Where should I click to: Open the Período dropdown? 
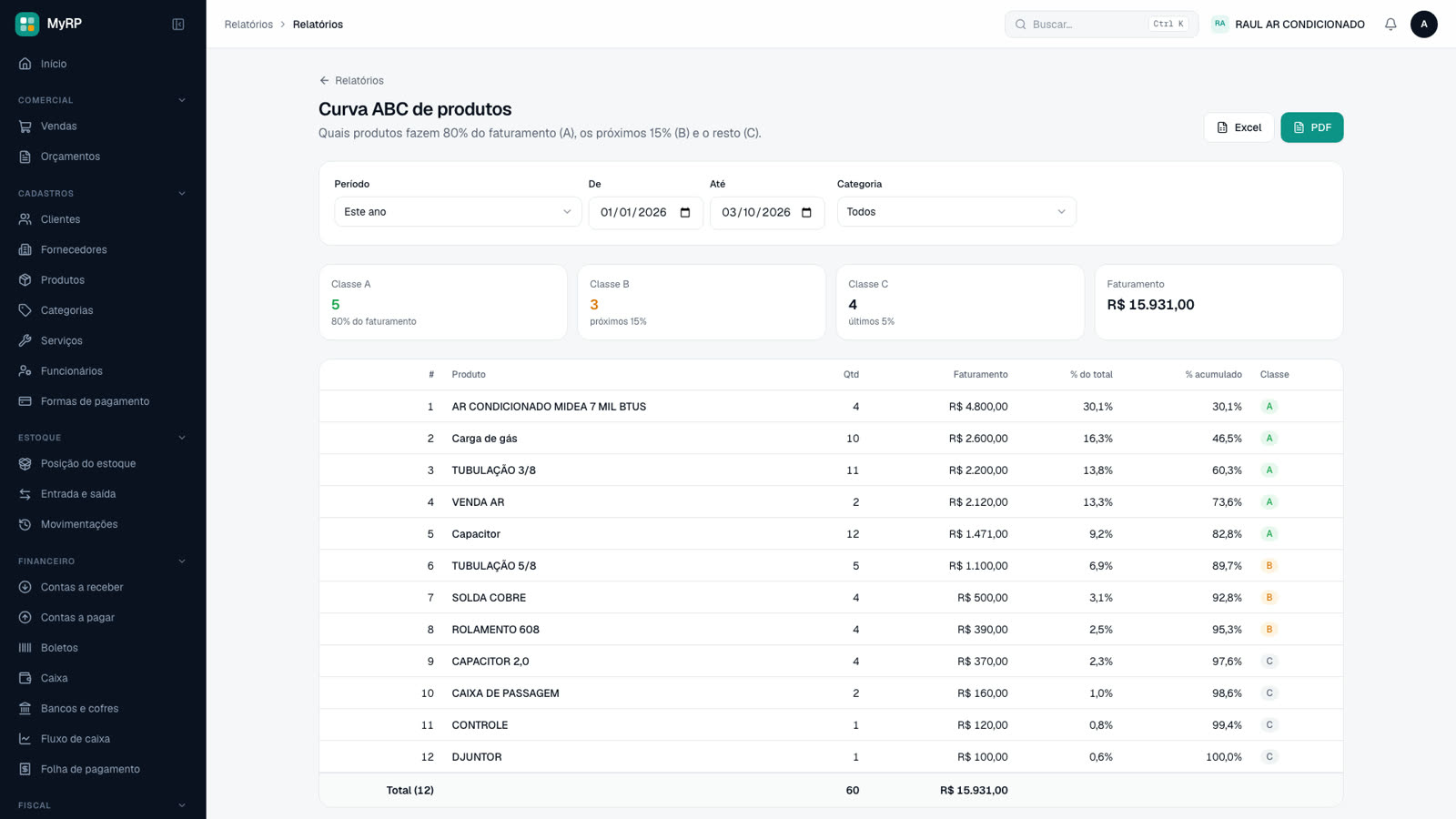[458, 212]
